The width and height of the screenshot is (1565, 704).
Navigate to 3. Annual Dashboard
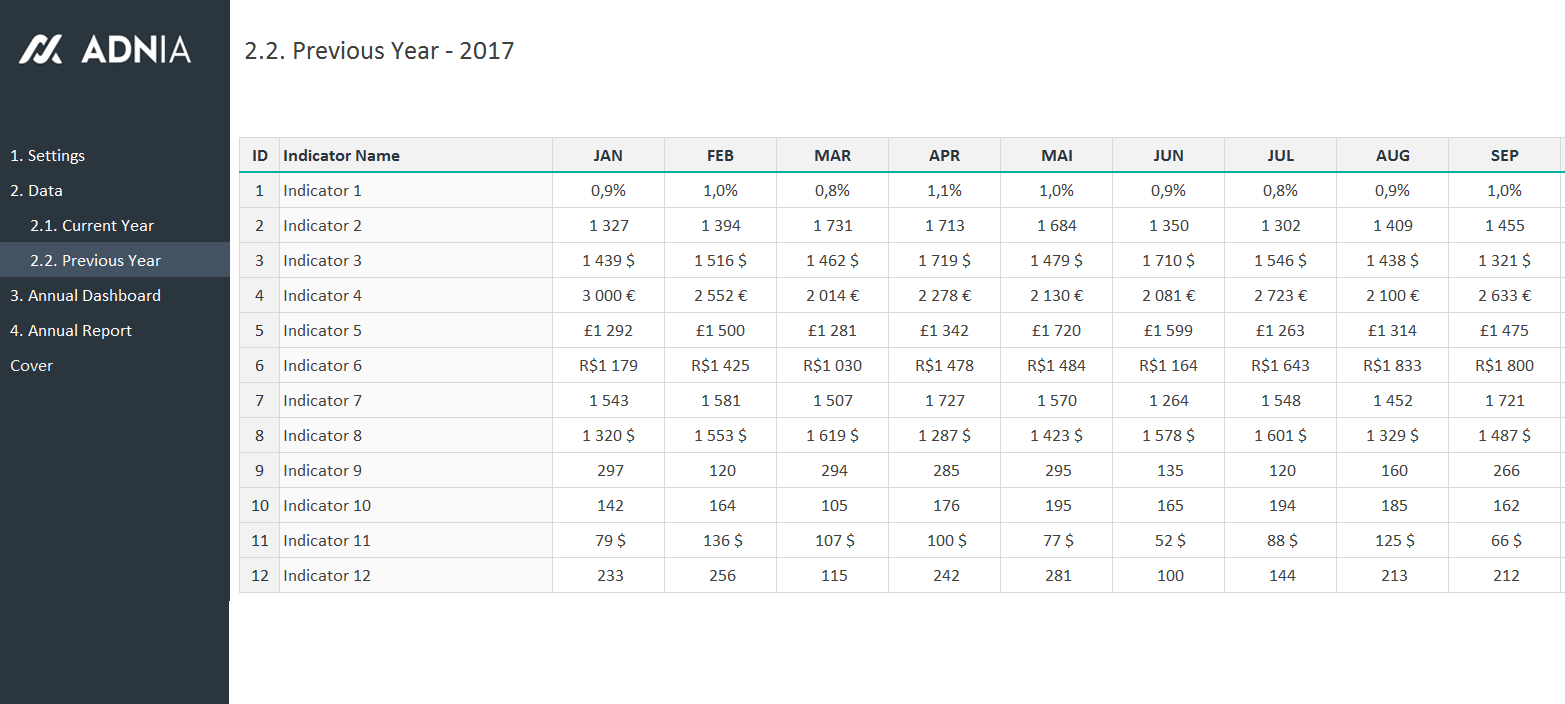coord(85,296)
